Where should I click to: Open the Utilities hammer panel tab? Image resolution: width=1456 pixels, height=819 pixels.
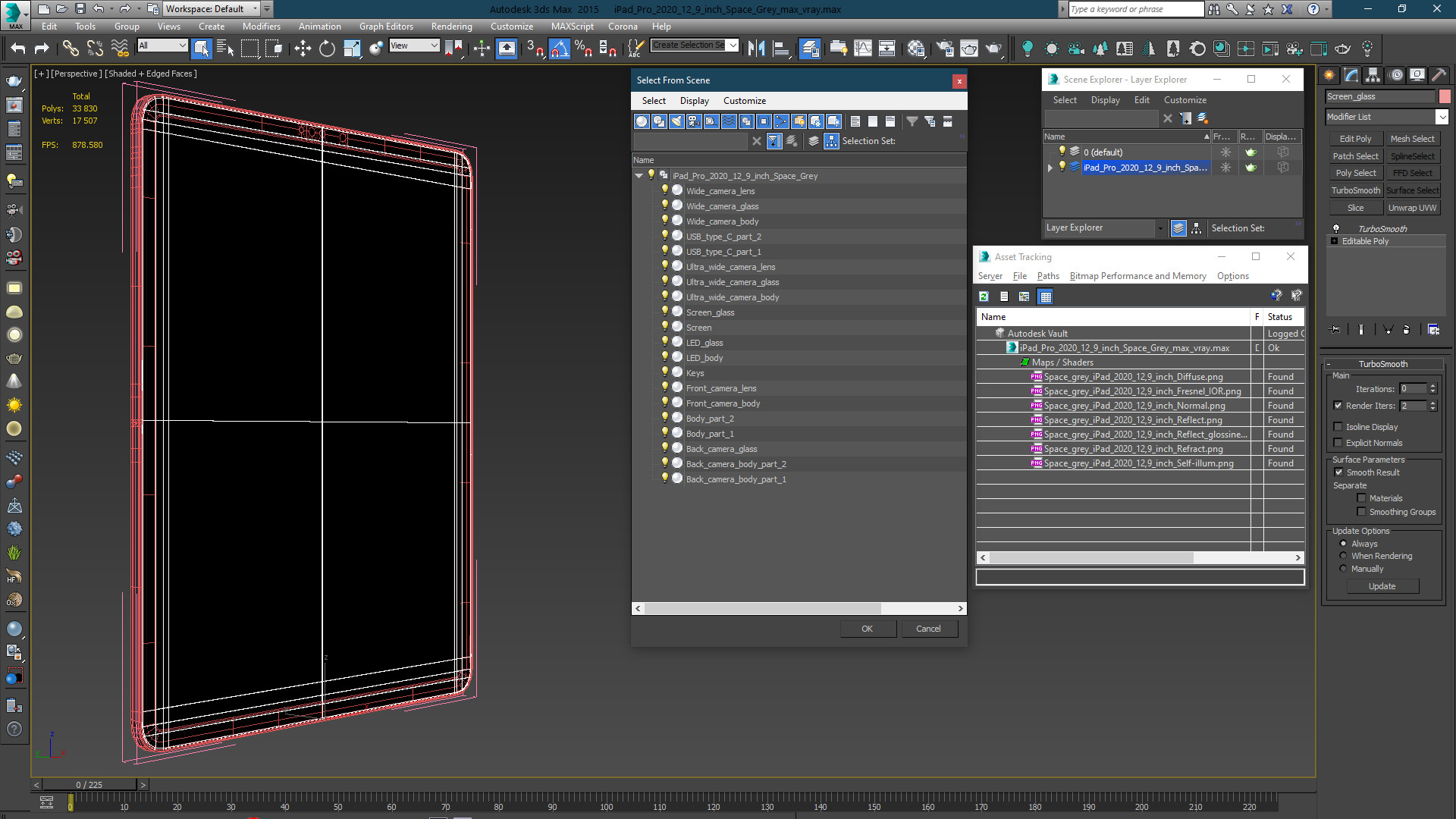1439,75
